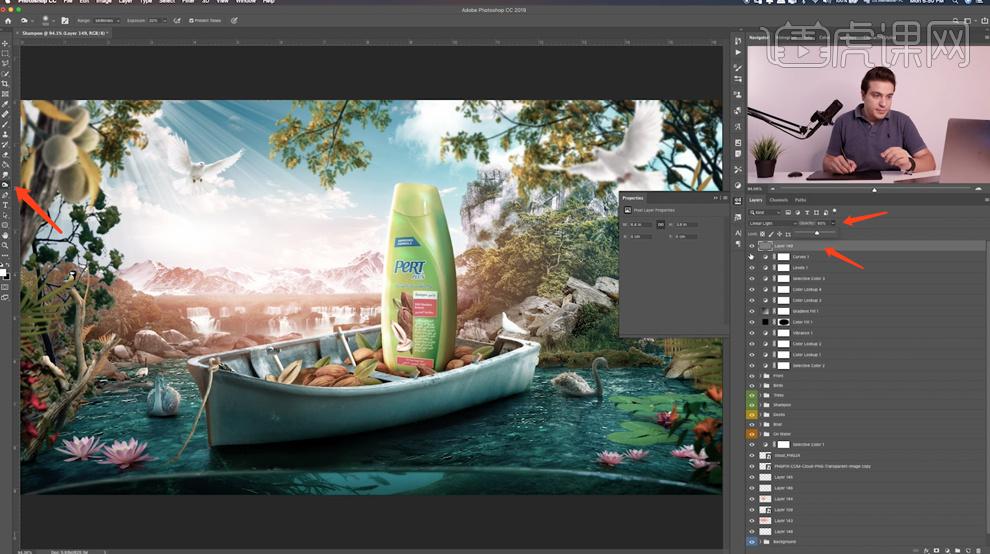The image size is (990, 554).
Task: Open the Exposure value dropdown
Action: [x=164, y=20]
